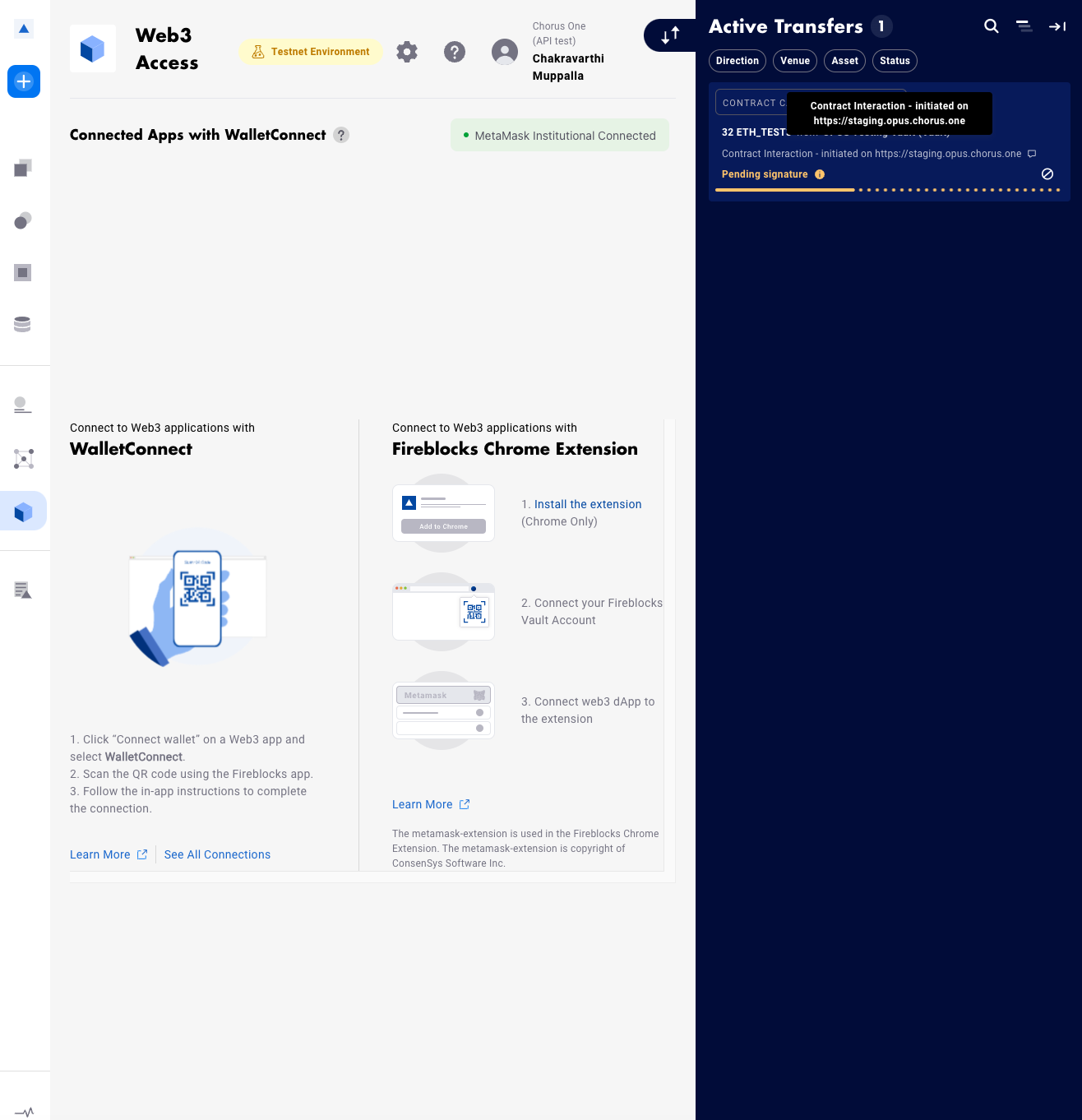The image size is (1082, 1120).
Task: Search active transfers with magnifier icon
Action: 992,26
